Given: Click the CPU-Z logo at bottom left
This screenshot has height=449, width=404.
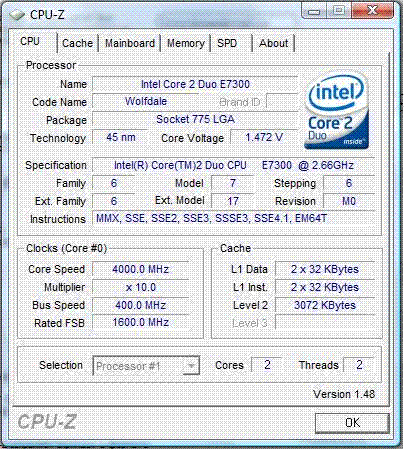Looking at the screenshot, I should [x=47, y=422].
